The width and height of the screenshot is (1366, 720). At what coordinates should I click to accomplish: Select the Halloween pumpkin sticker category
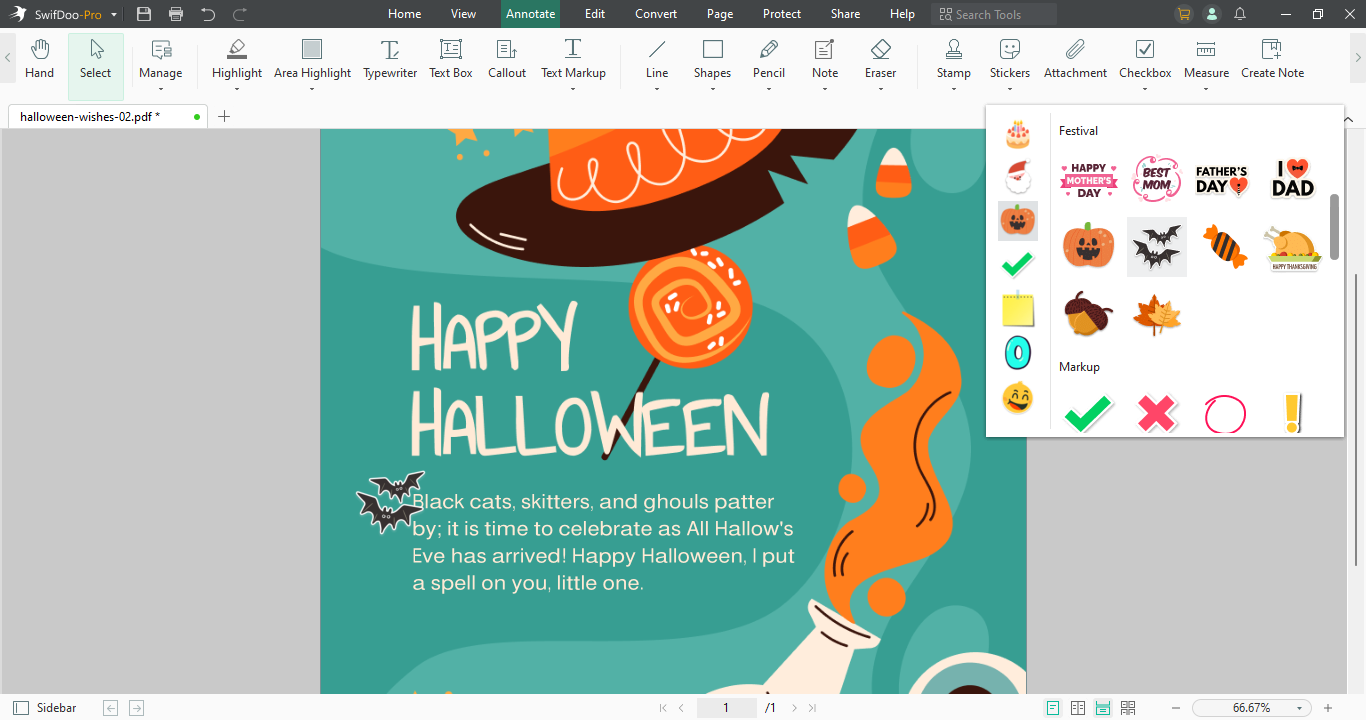pyautogui.click(x=1018, y=220)
